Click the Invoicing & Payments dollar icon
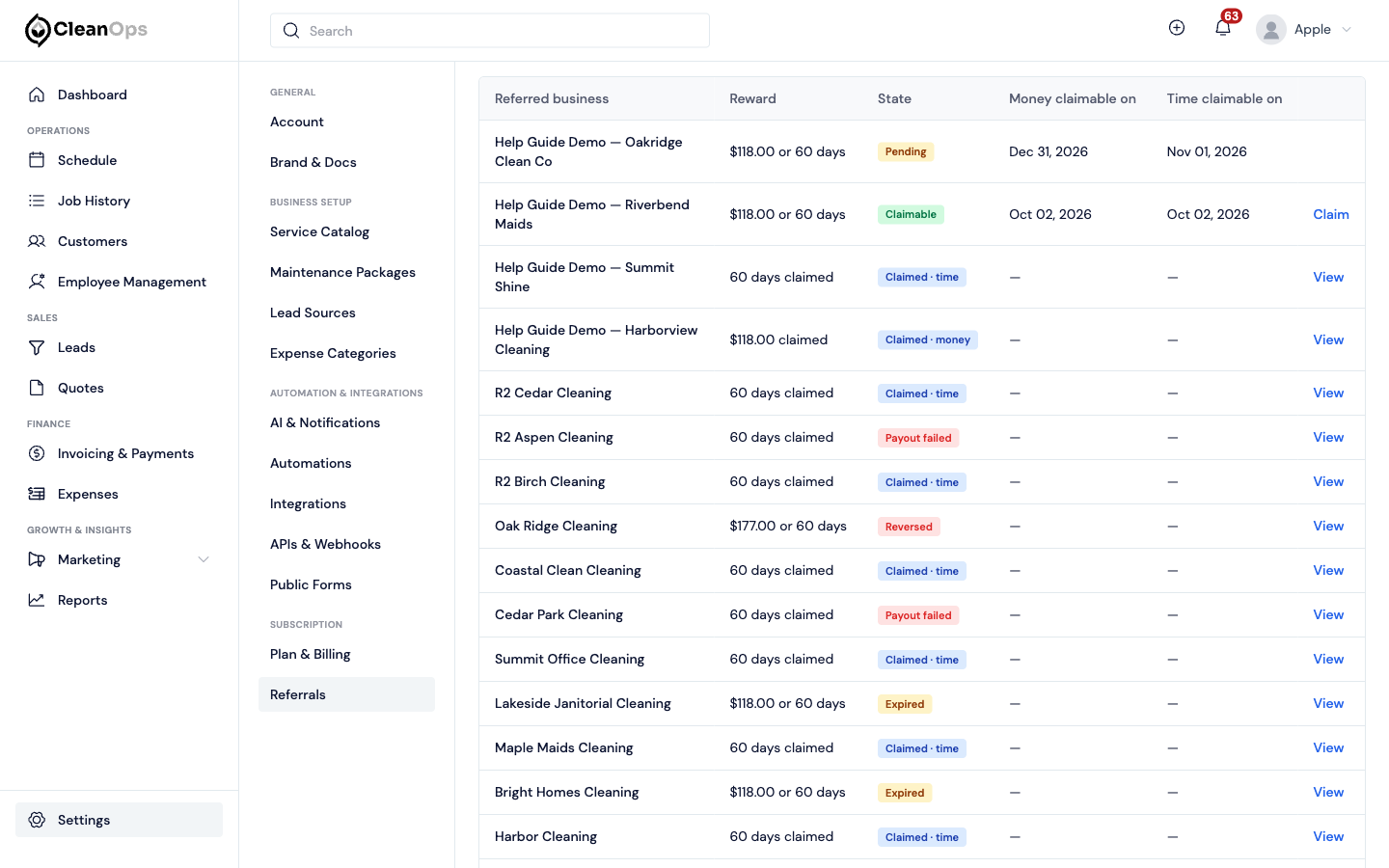 (37, 453)
